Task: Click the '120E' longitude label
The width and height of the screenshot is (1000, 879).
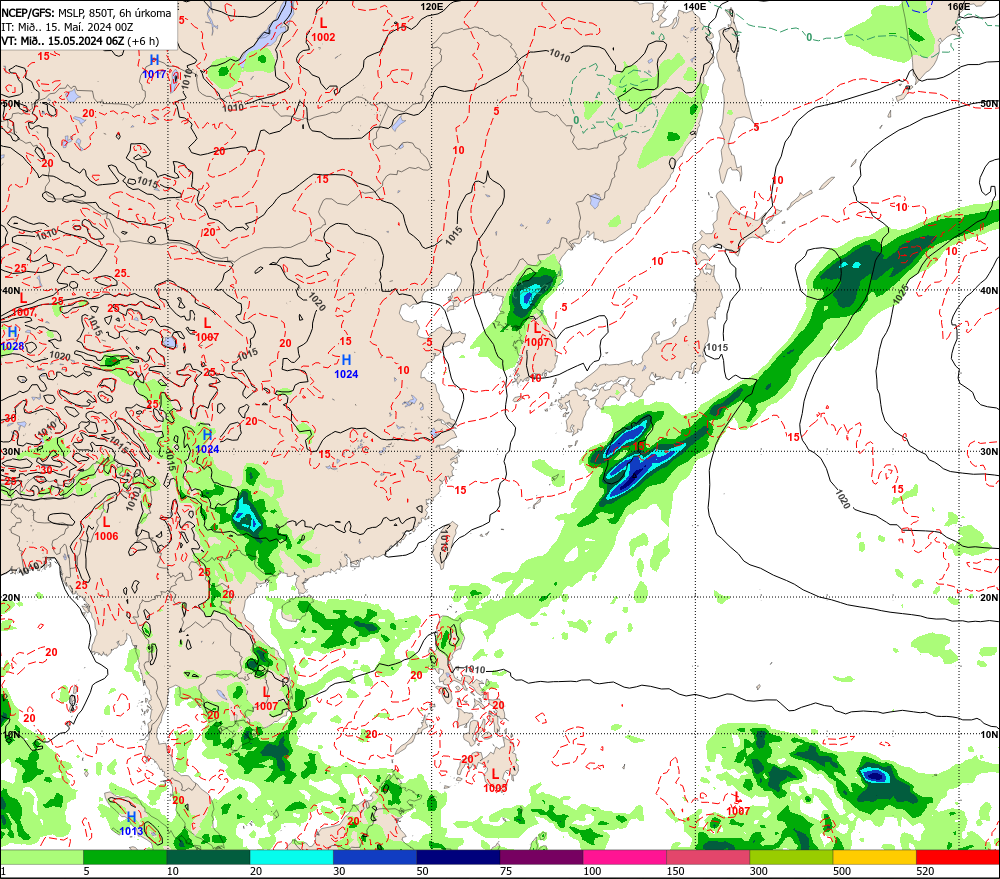Action: pyautogui.click(x=432, y=6)
